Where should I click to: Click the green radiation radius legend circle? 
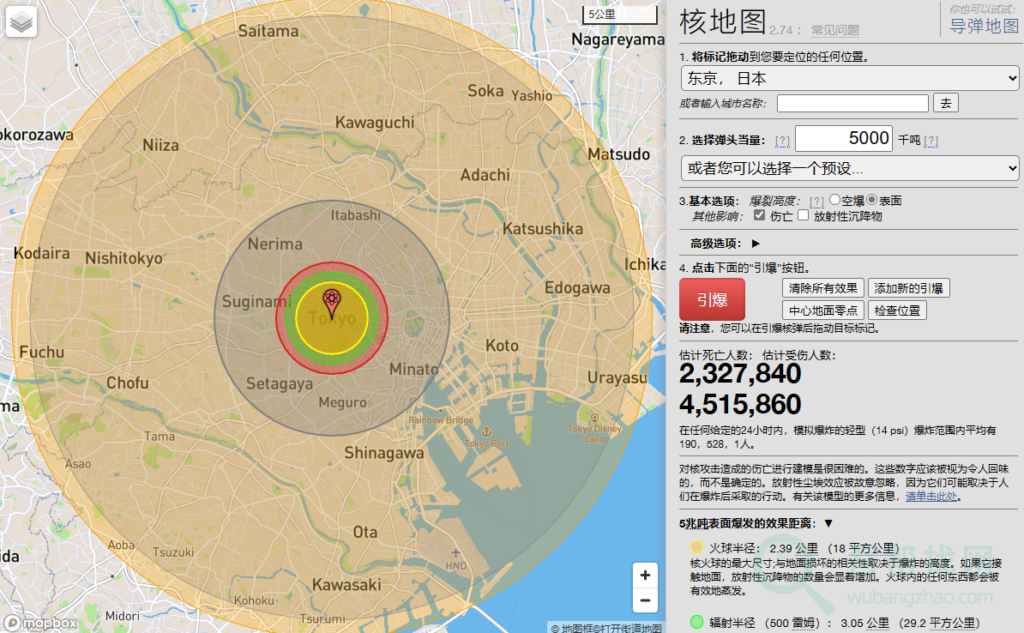(x=696, y=622)
